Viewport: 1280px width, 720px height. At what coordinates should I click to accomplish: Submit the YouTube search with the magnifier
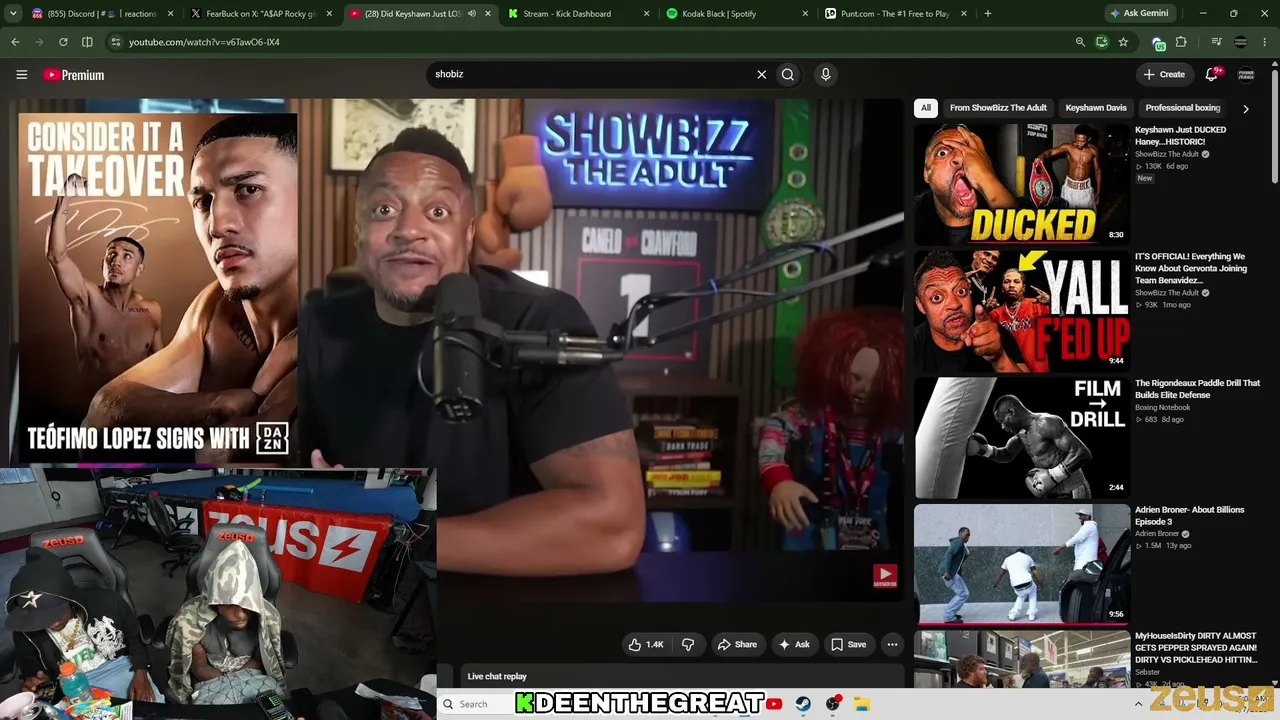pyautogui.click(x=788, y=74)
